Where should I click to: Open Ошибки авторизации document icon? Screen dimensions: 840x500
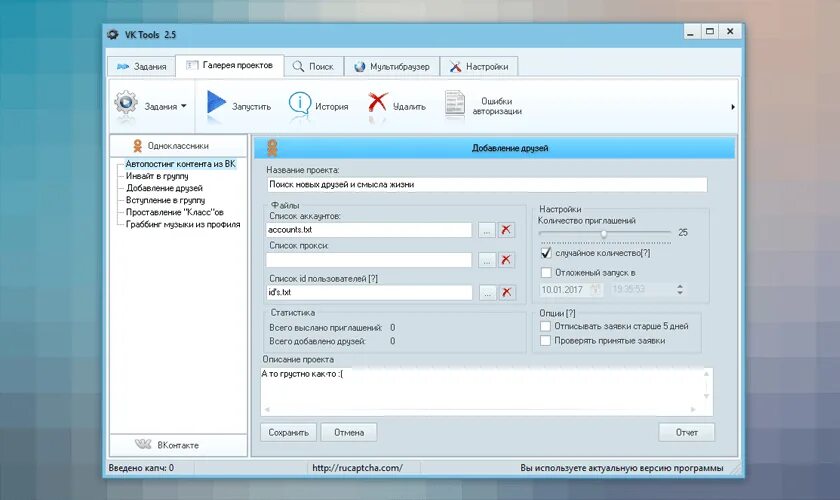click(x=455, y=103)
